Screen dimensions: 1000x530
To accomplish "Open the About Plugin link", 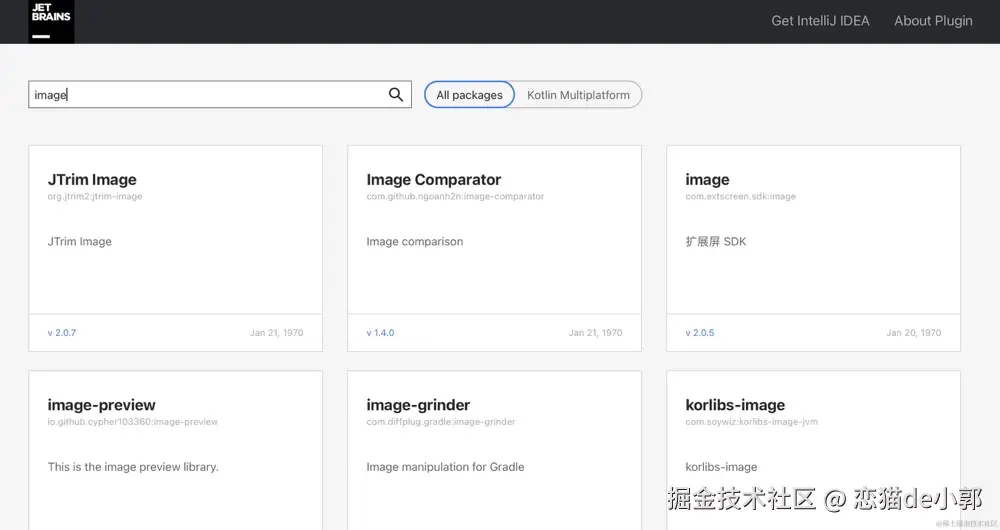I will click(x=933, y=21).
